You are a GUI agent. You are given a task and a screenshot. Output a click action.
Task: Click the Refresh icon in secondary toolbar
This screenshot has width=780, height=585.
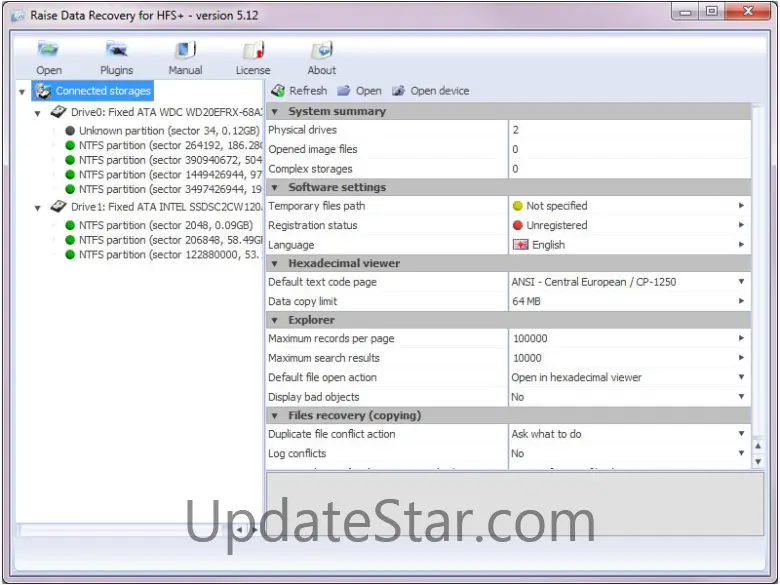point(278,91)
